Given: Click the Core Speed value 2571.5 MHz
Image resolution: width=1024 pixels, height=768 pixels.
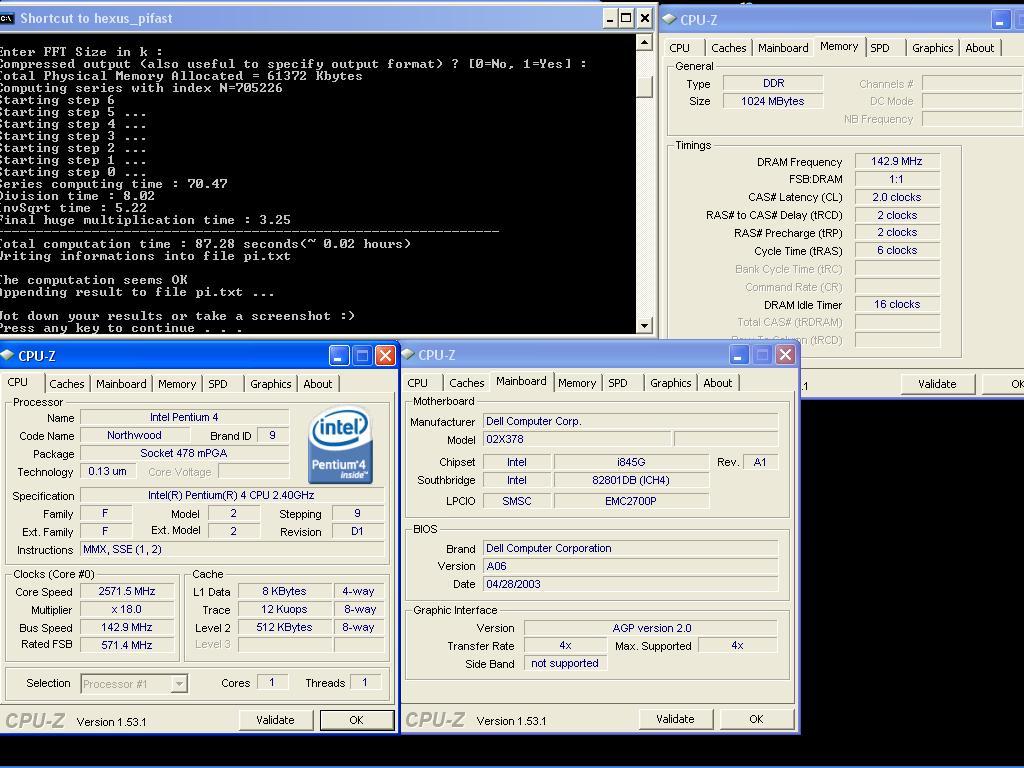Looking at the screenshot, I should pyautogui.click(x=127, y=591).
